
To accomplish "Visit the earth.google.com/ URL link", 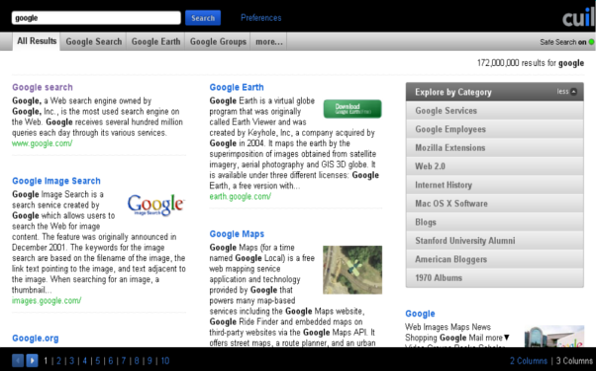I will click(240, 197).
